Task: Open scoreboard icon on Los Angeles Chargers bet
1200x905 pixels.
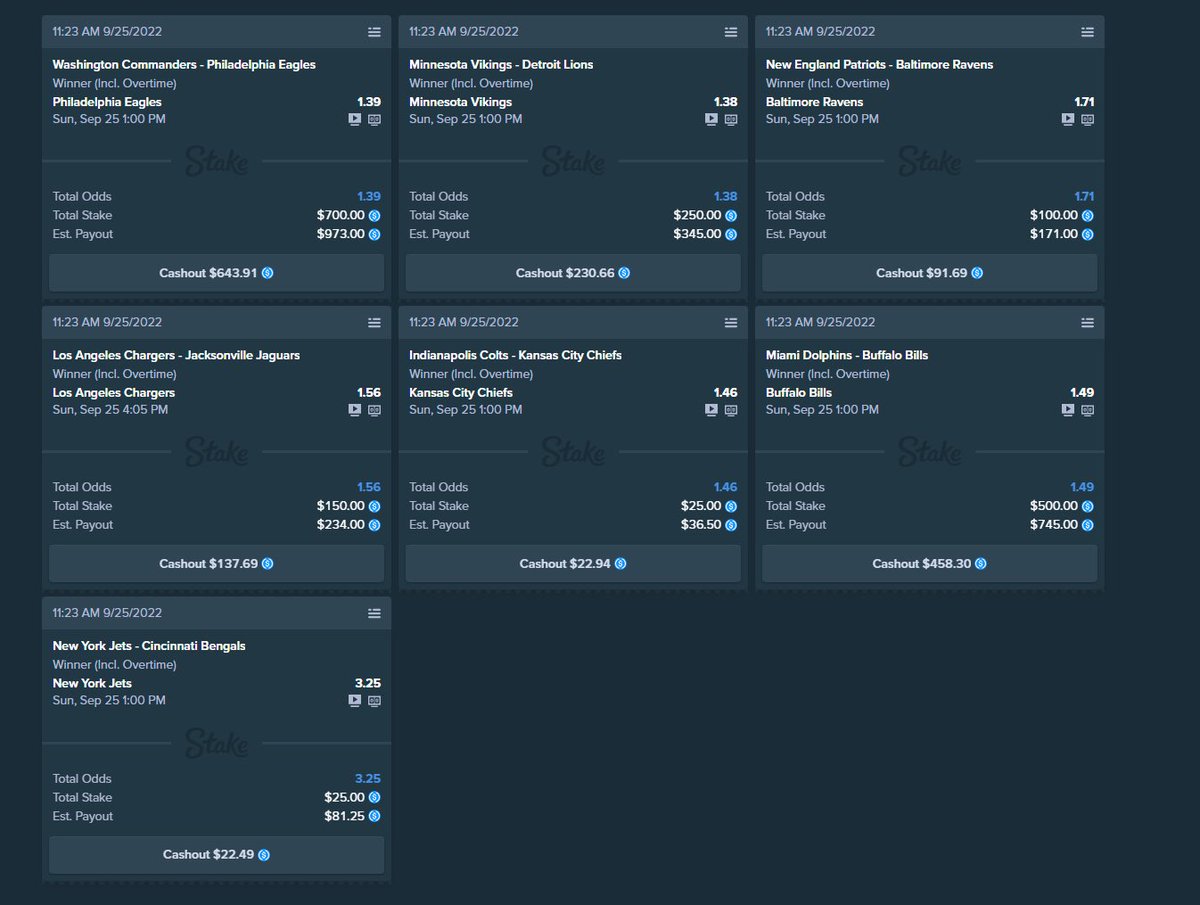Action: tap(374, 410)
